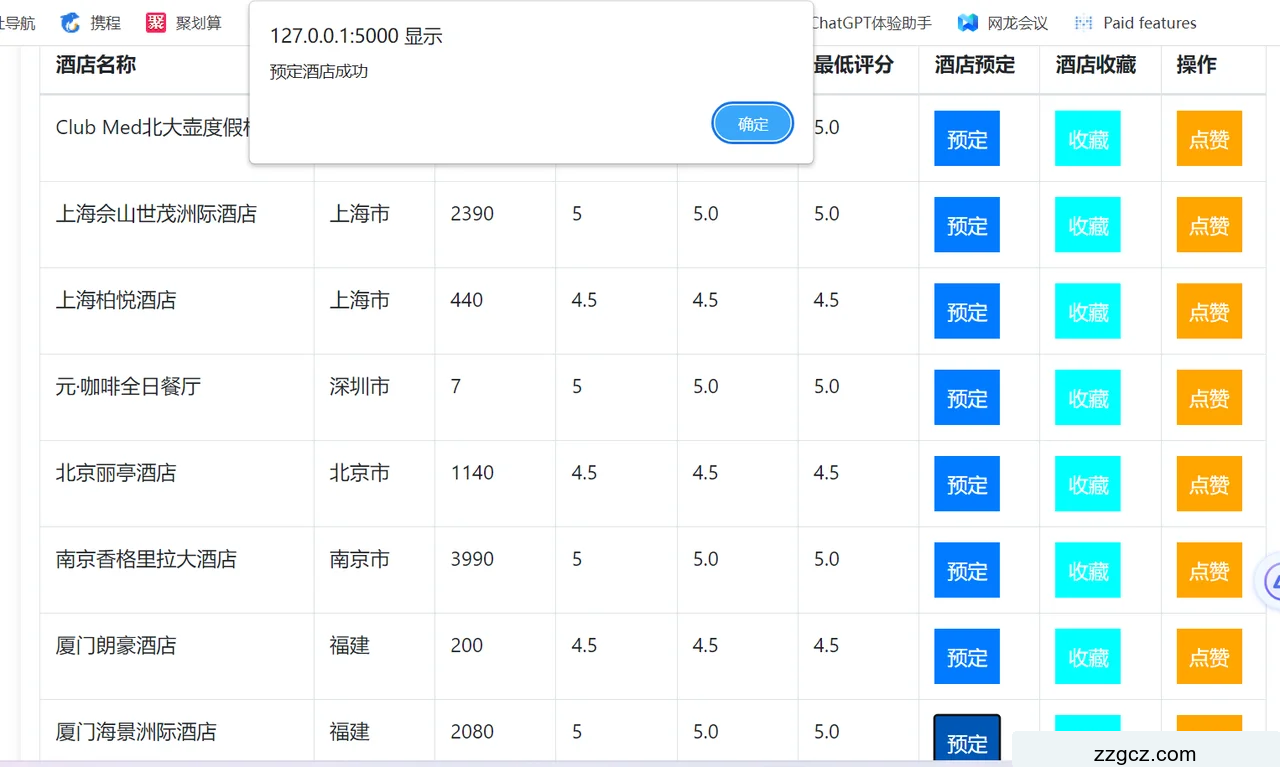Favorite 厦门朗豪酒店 using 收藏
Image resolution: width=1280 pixels, height=767 pixels.
[x=1087, y=657]
